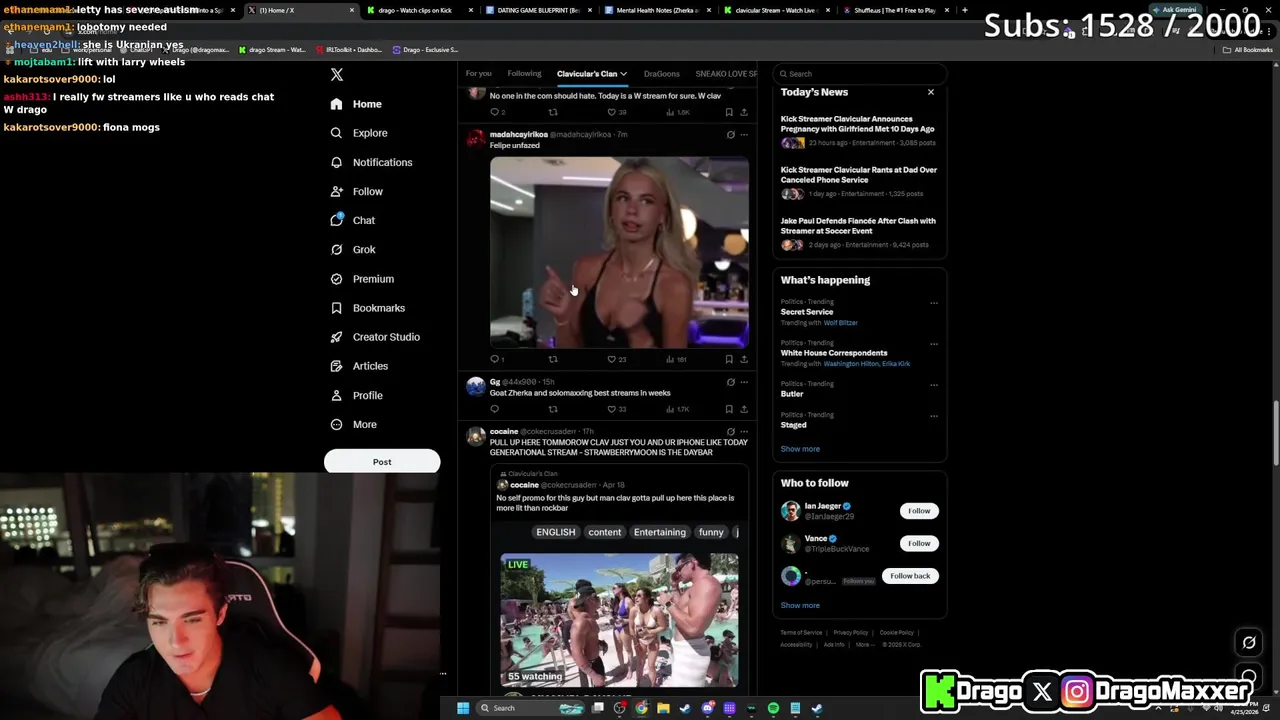
Task: Click Grok icon on madahcayirikoa post
Action: pyautogui.click(x=730, y=135)
